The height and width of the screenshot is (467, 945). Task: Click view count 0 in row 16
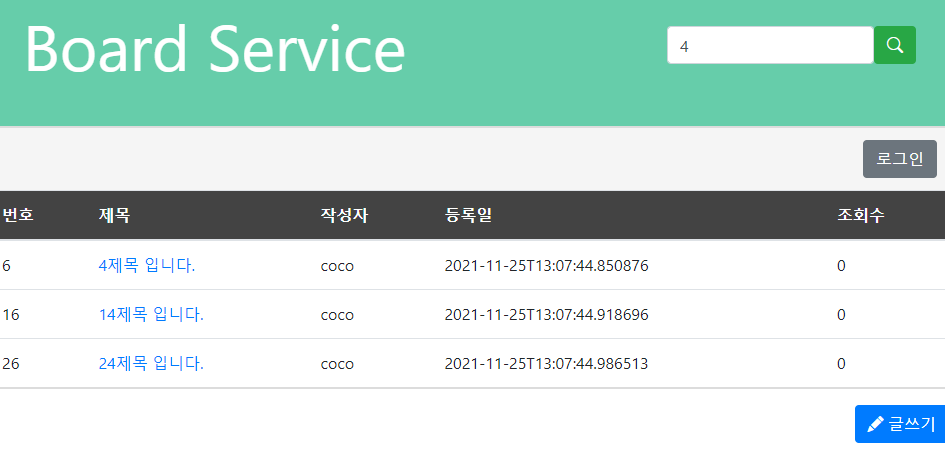click(x=841, y=315)
